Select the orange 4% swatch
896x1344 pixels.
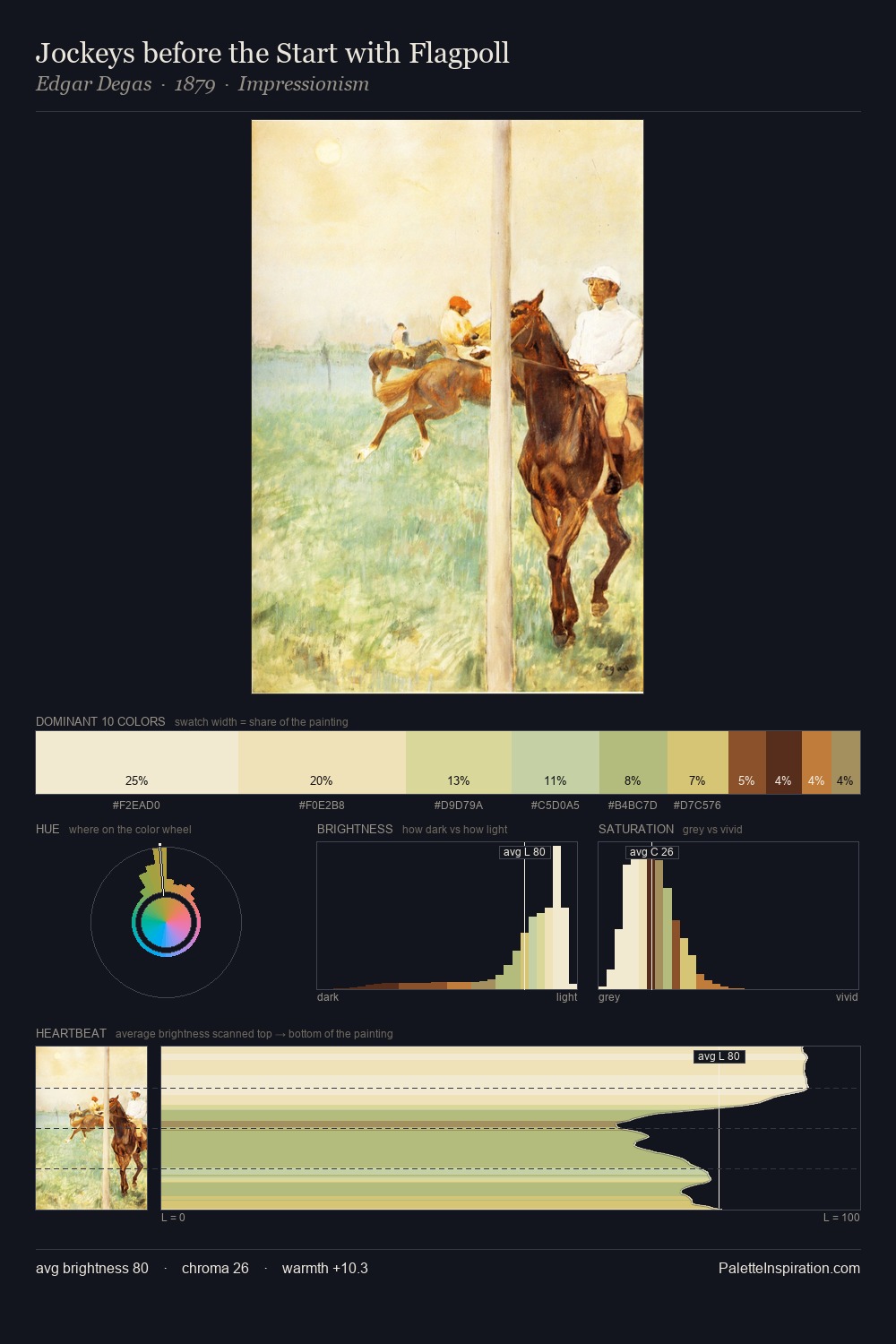point(816,762)
